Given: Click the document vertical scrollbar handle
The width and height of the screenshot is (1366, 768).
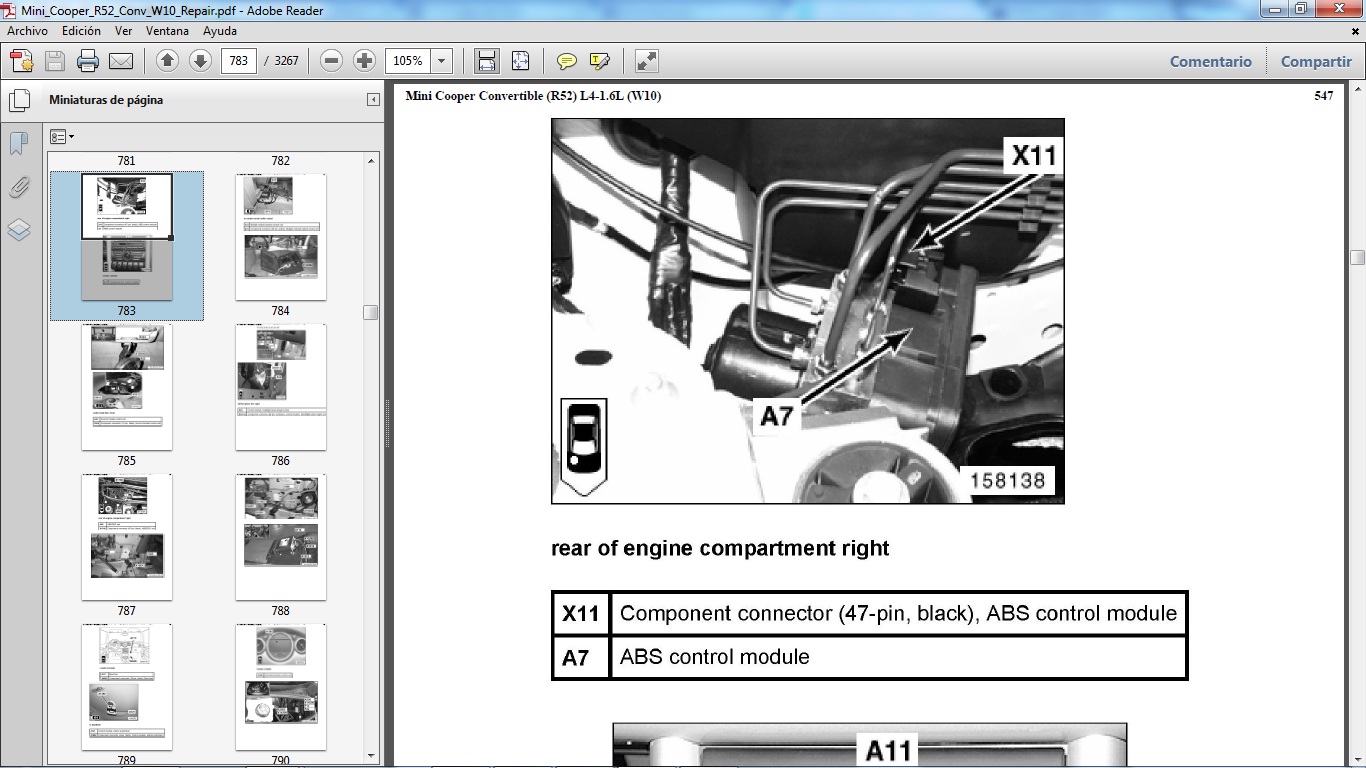Looking at the screenshot, I should coord(1357,257).
